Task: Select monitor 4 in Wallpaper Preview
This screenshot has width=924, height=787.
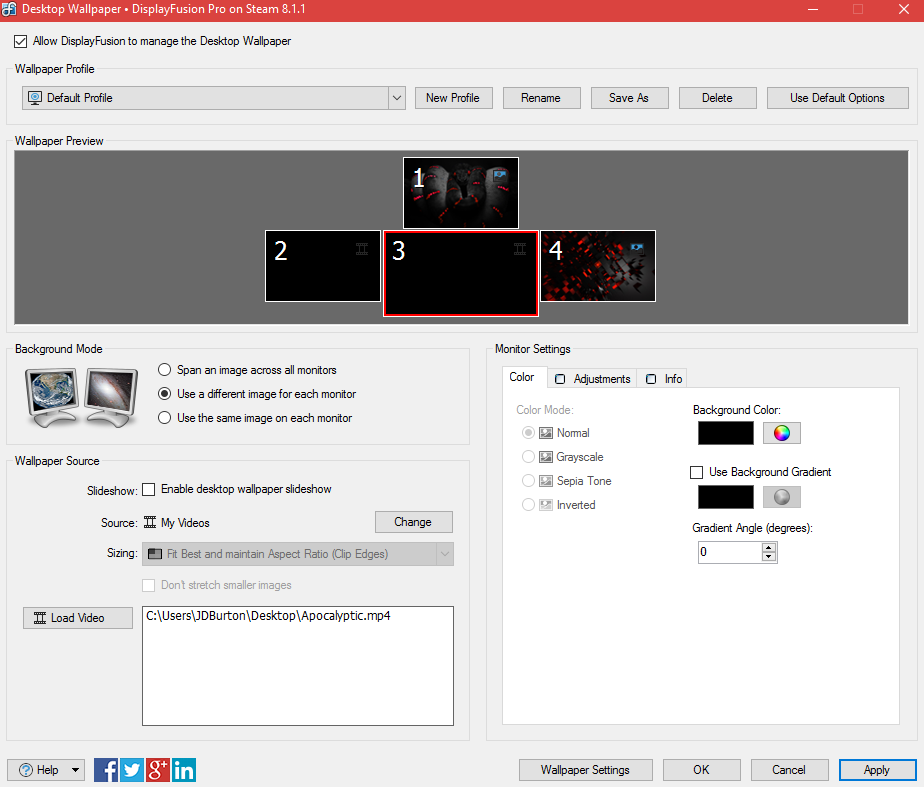Action: [598, 266]
